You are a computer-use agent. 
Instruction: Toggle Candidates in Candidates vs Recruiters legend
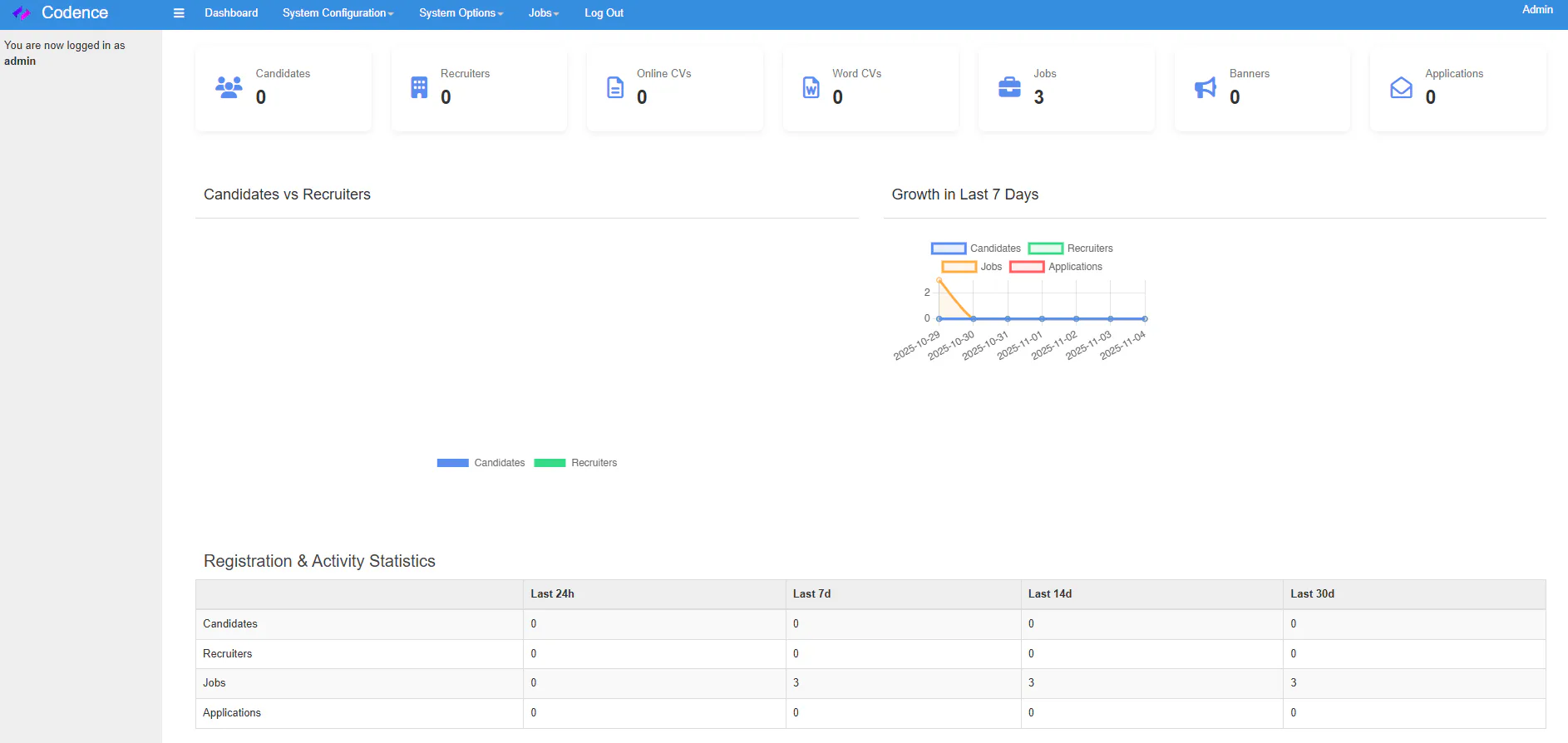(x=481, y=463)
